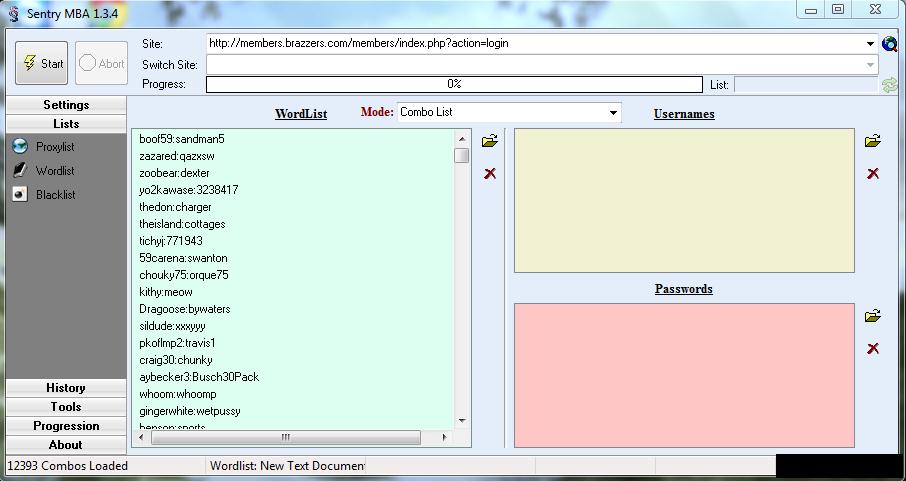Open a file into the Usernames panel

[872, 140]
